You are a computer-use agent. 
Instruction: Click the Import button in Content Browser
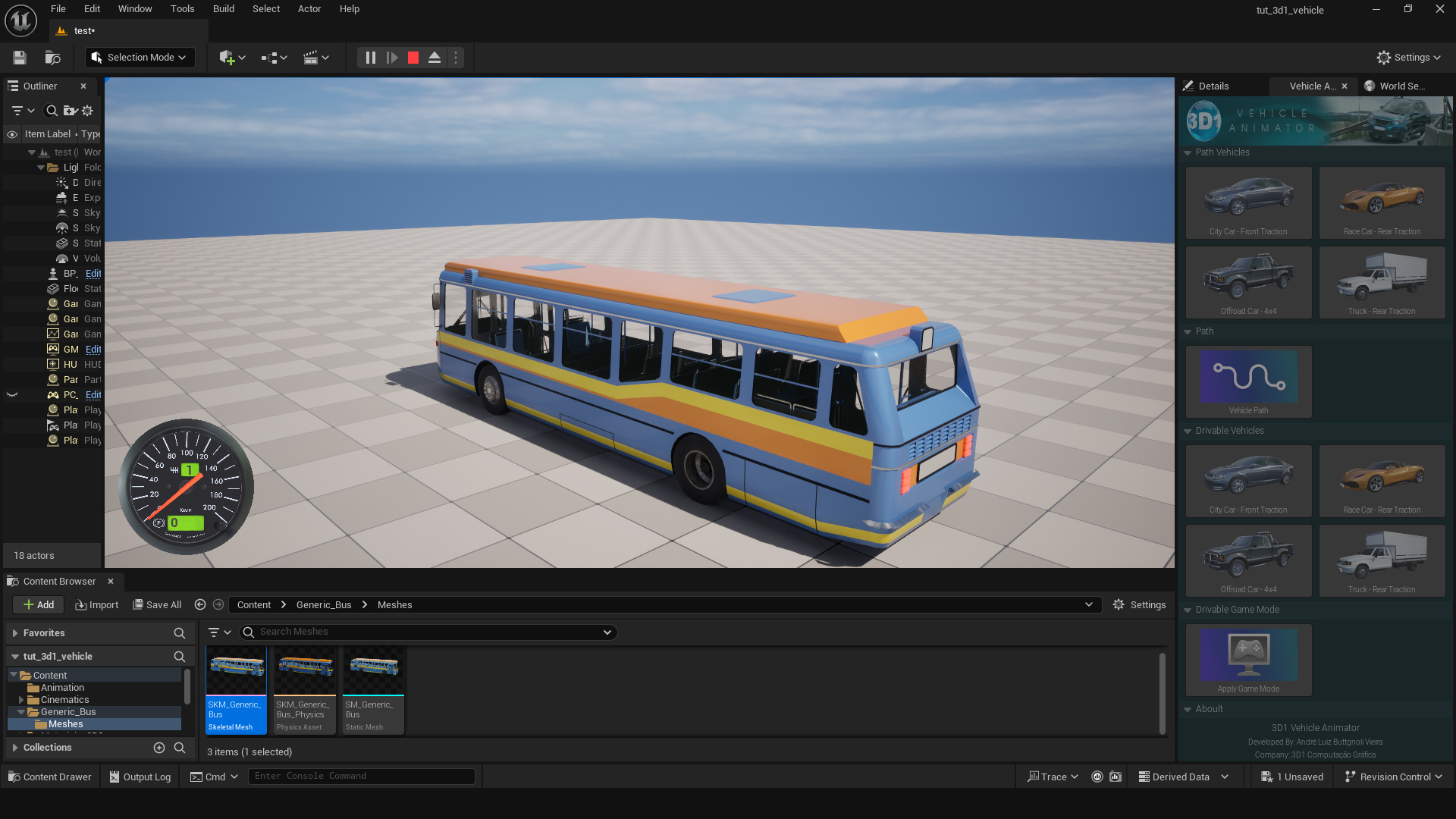96,605
